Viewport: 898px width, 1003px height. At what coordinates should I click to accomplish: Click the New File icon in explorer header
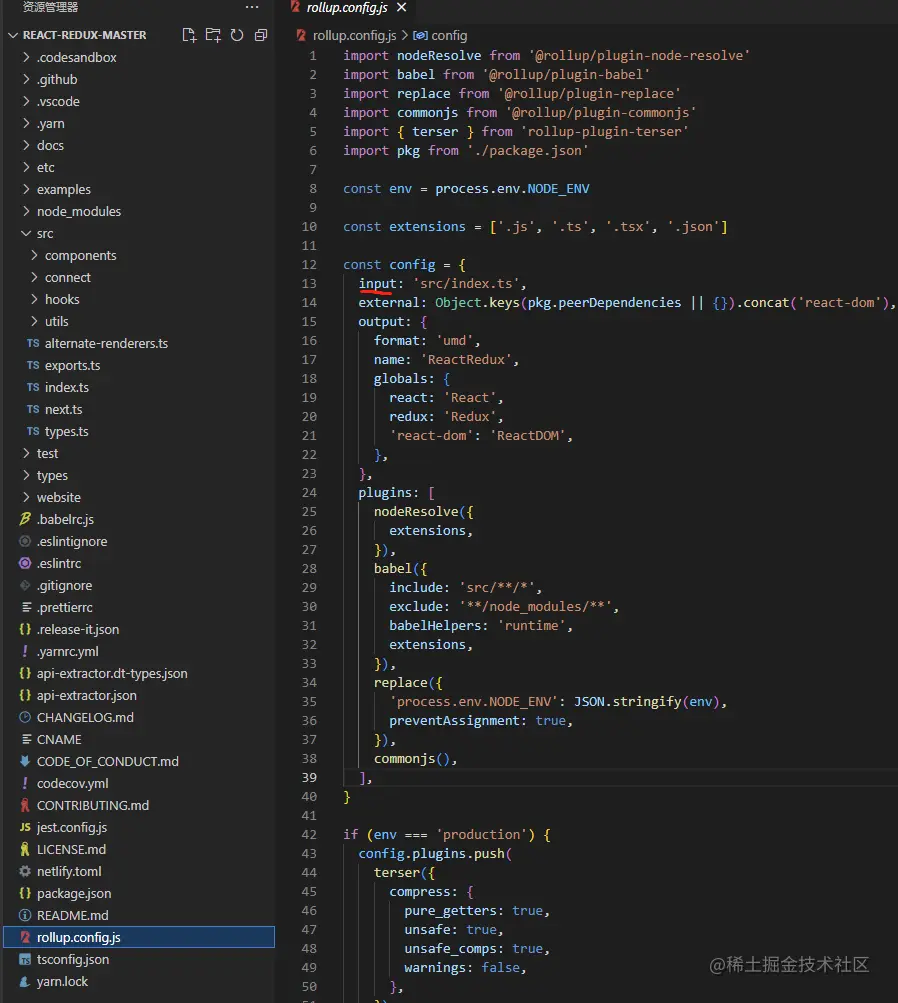click(189, 35)
